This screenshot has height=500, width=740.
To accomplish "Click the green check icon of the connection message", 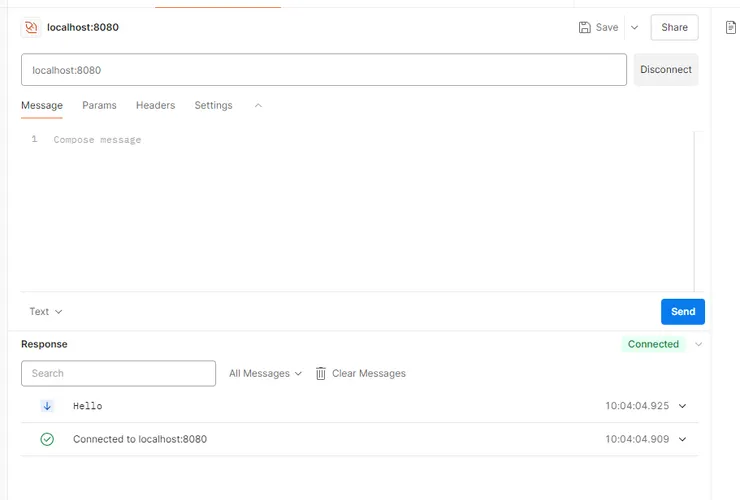I will pyautogui.click(x=47, y=440).
